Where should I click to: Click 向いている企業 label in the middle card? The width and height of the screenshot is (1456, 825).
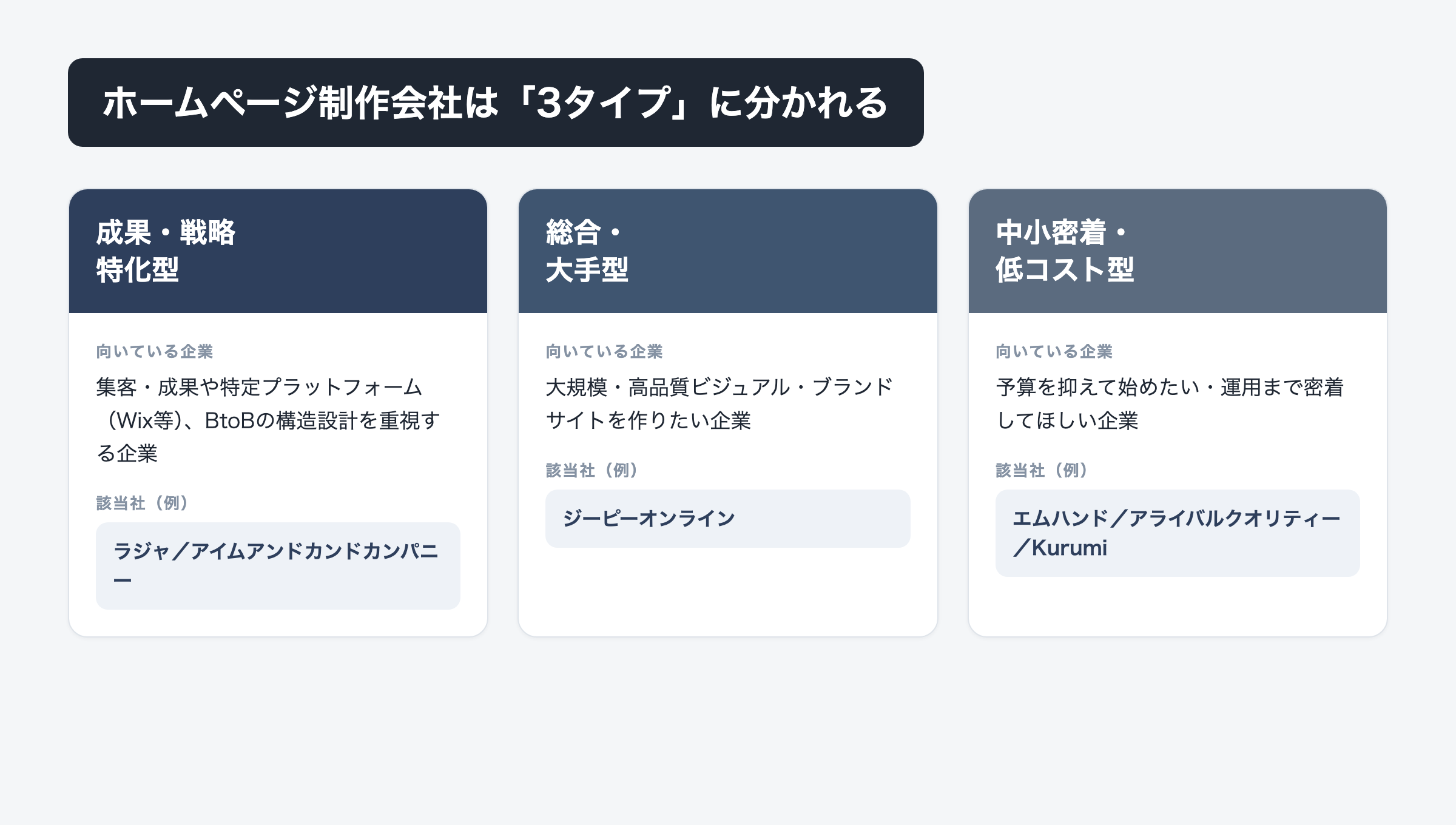(x=604, y=351)
